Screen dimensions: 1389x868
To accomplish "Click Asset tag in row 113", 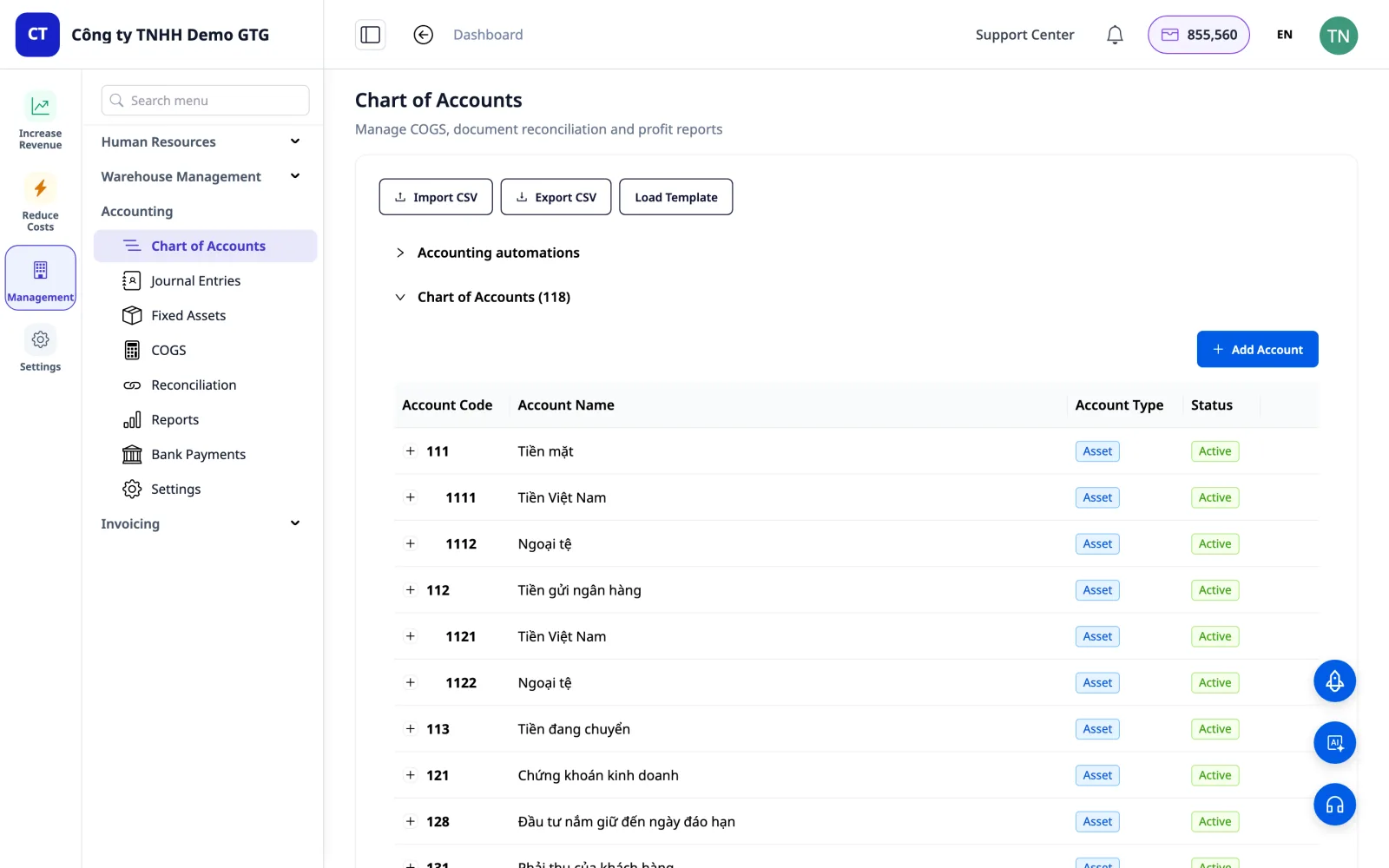I will coord(1097,729).
